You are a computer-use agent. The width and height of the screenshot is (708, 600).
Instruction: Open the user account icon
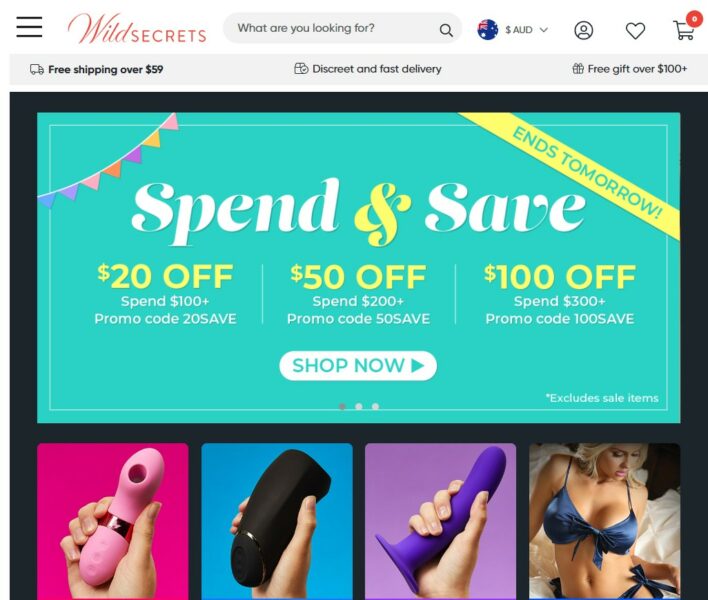[x=583, y=30]
